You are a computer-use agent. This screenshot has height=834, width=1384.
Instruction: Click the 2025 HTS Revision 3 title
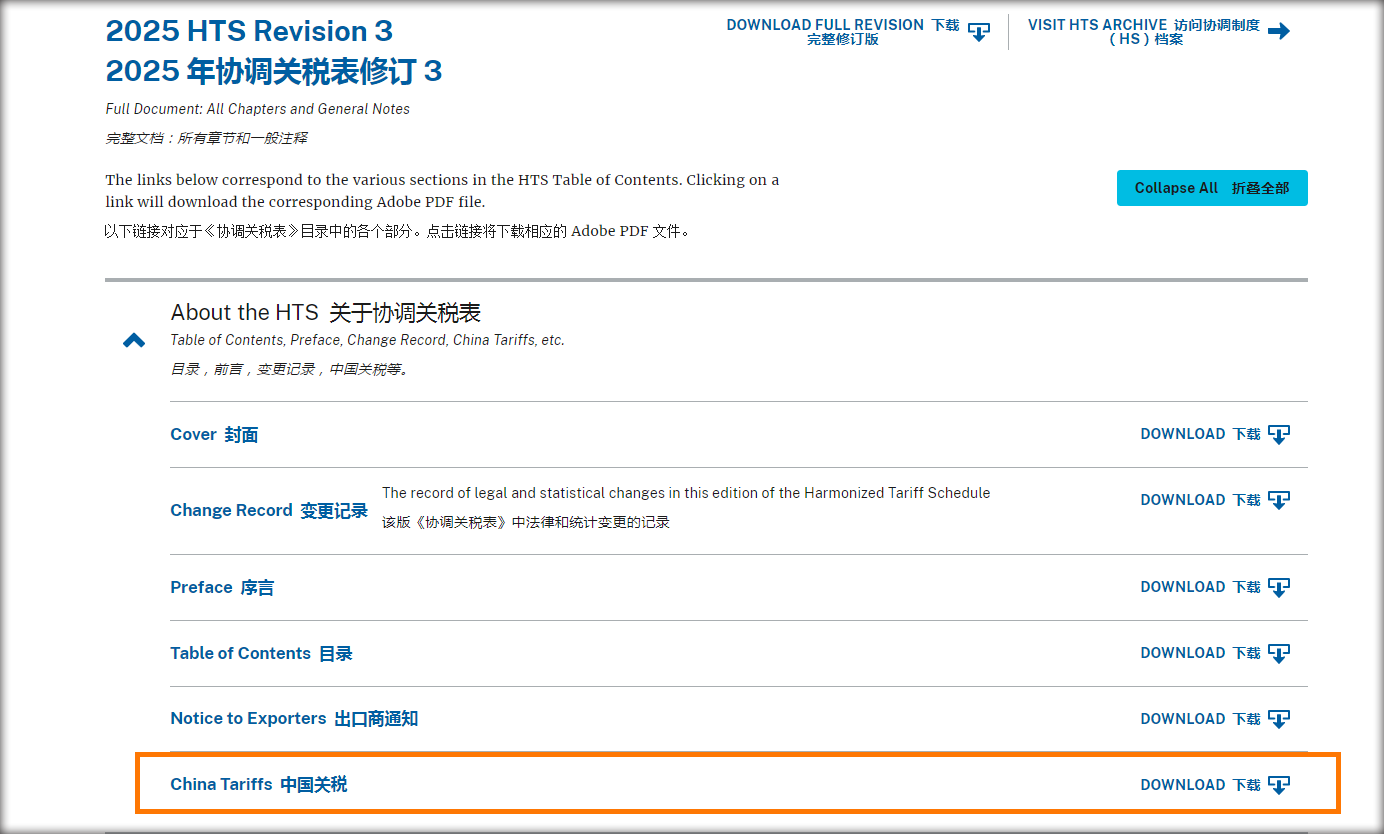coord(249,30)
